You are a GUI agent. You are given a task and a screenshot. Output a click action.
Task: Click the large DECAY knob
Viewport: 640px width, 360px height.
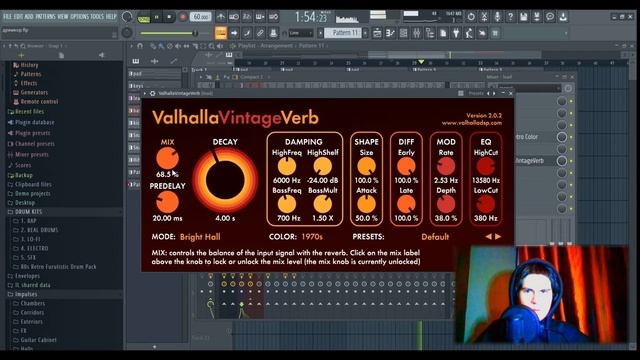click(225, 180)
